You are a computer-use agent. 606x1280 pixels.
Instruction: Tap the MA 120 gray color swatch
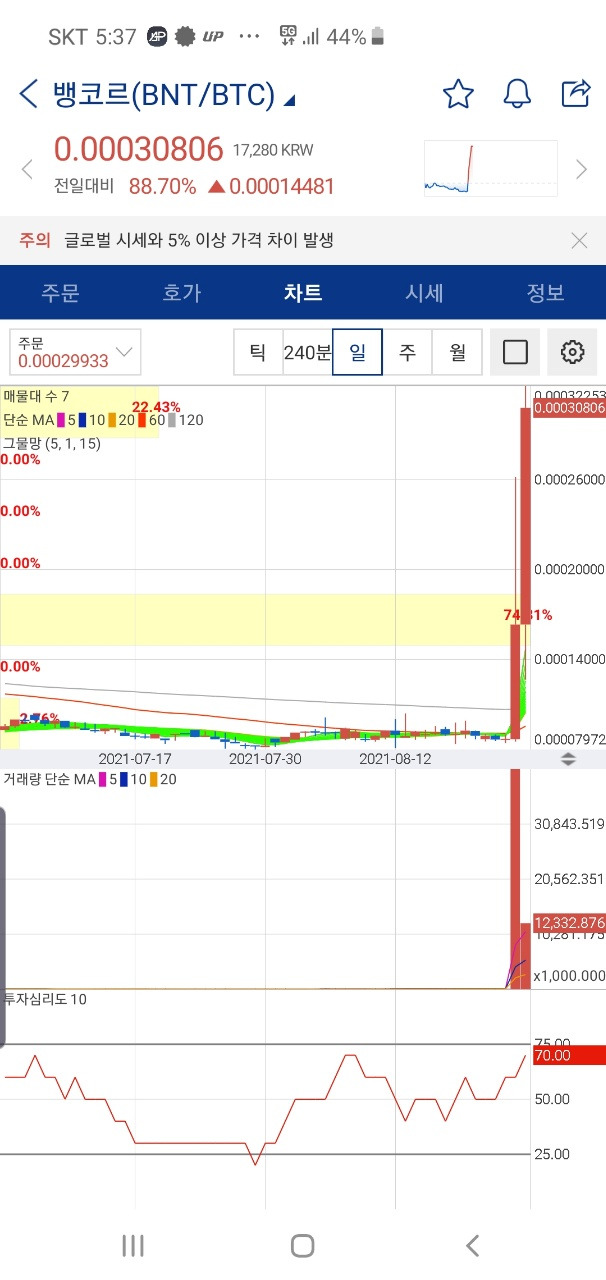[x=172, y=420]
